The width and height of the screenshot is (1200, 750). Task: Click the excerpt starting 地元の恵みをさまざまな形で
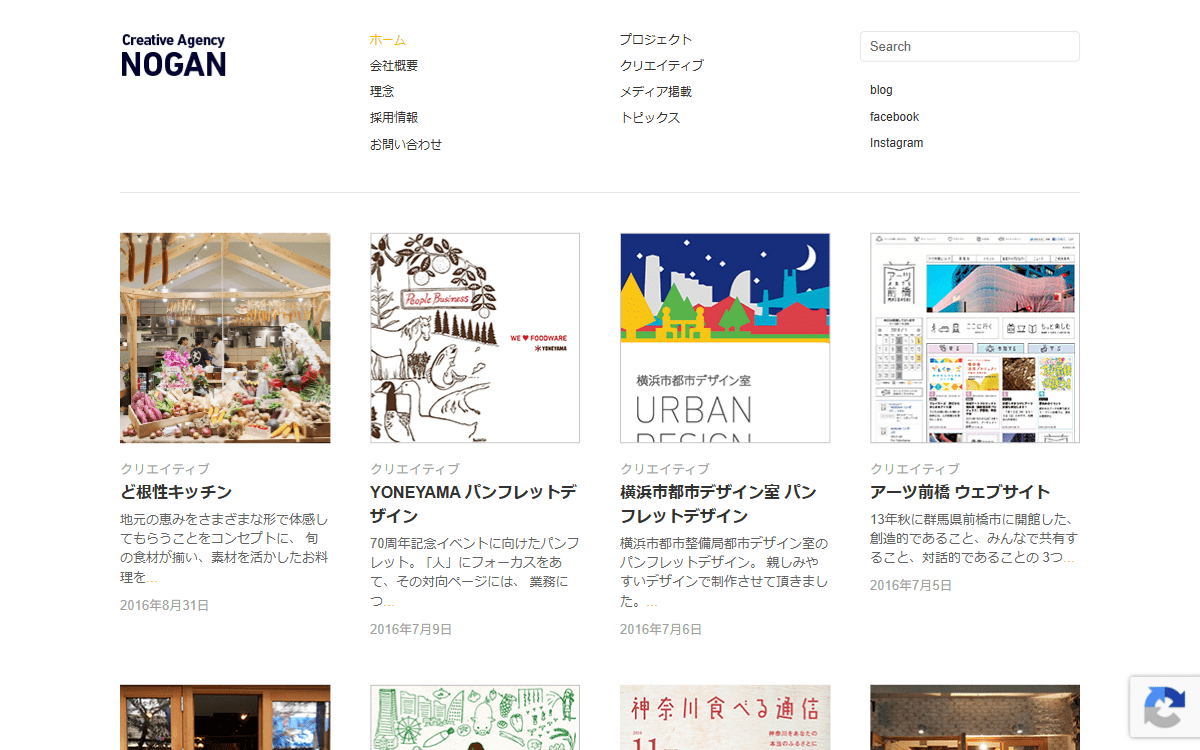(x=225, y=548)
